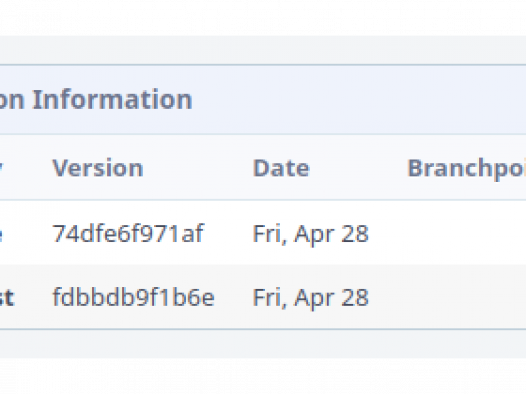Click the gray strip above the panel header
This screenshot has height=394, width=526.
click(x=263, y=50)
